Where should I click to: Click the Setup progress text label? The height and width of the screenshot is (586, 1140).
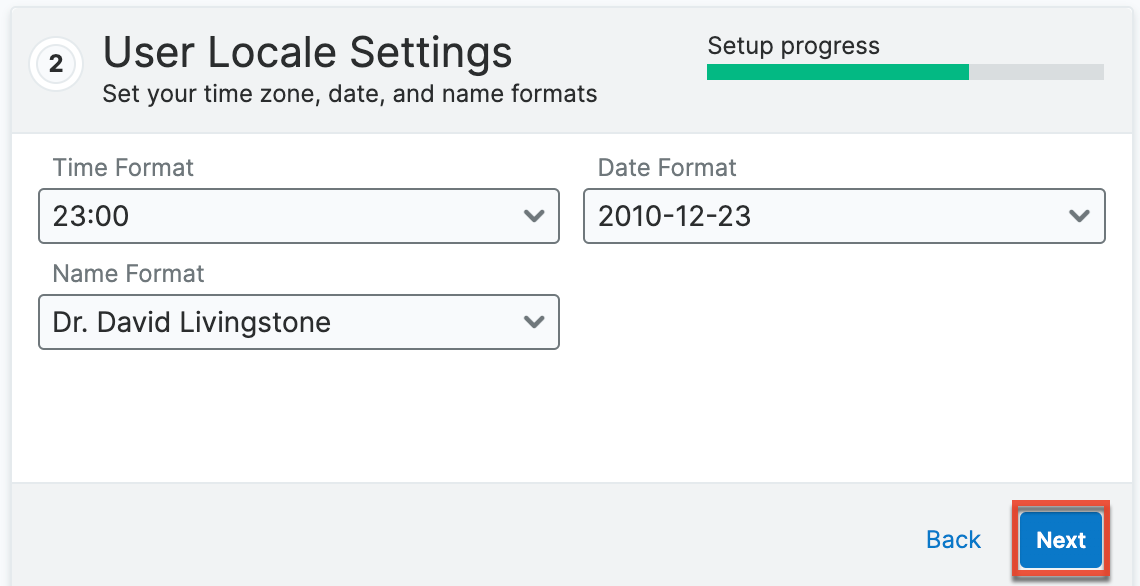pos(794,45)
